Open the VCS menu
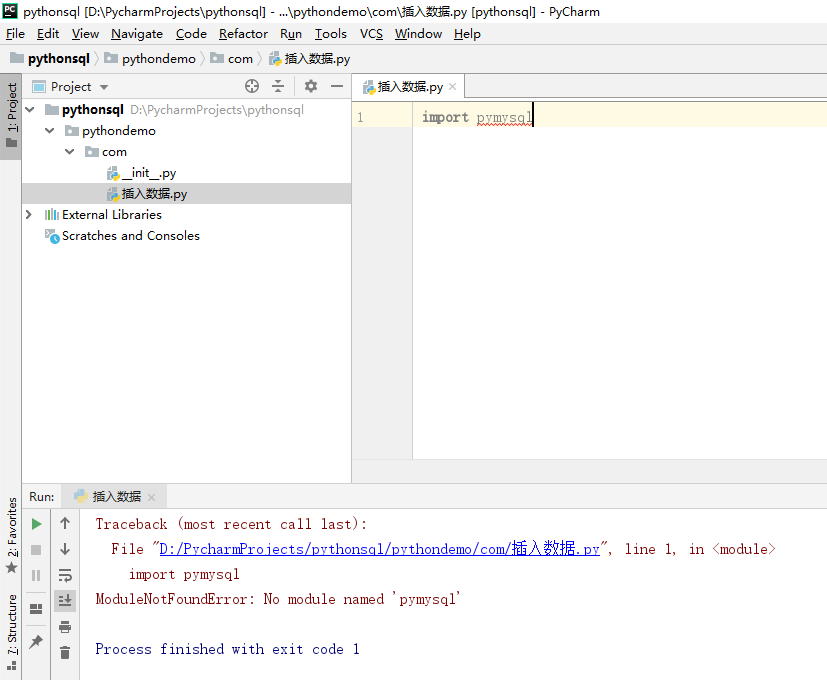The height and width of the screenshot is (680, 827). click(x=371, y=34)
